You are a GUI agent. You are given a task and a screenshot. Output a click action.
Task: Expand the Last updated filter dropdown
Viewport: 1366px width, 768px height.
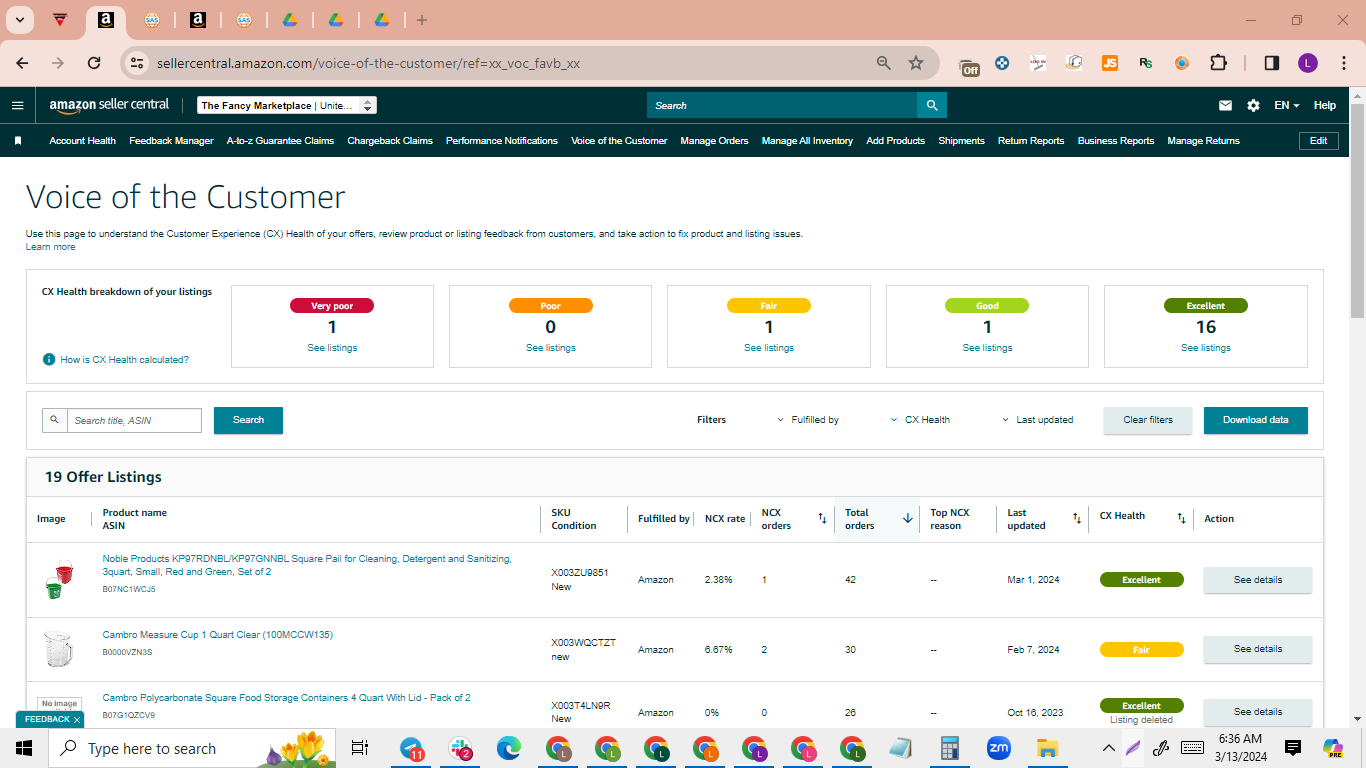1038,420
